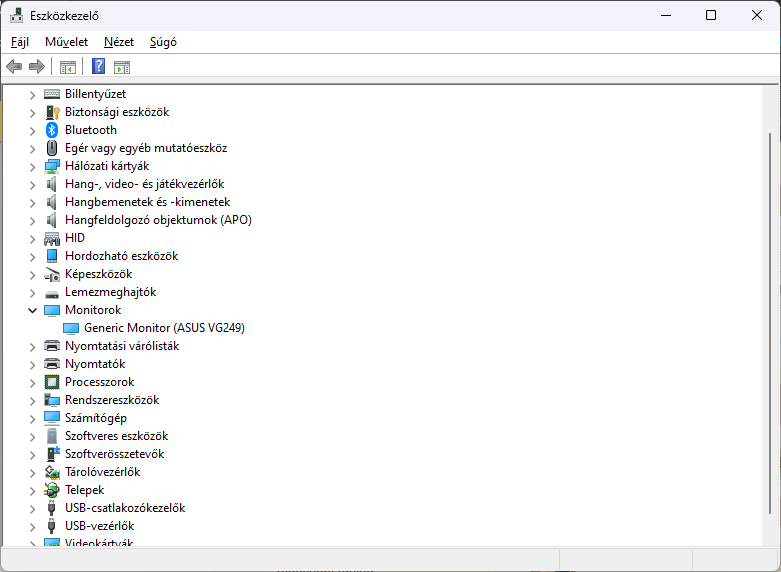The width and height of the screenshot is (781, 572).
Task: Click the Képeszközök camera icon
Action: click(52, 275)
